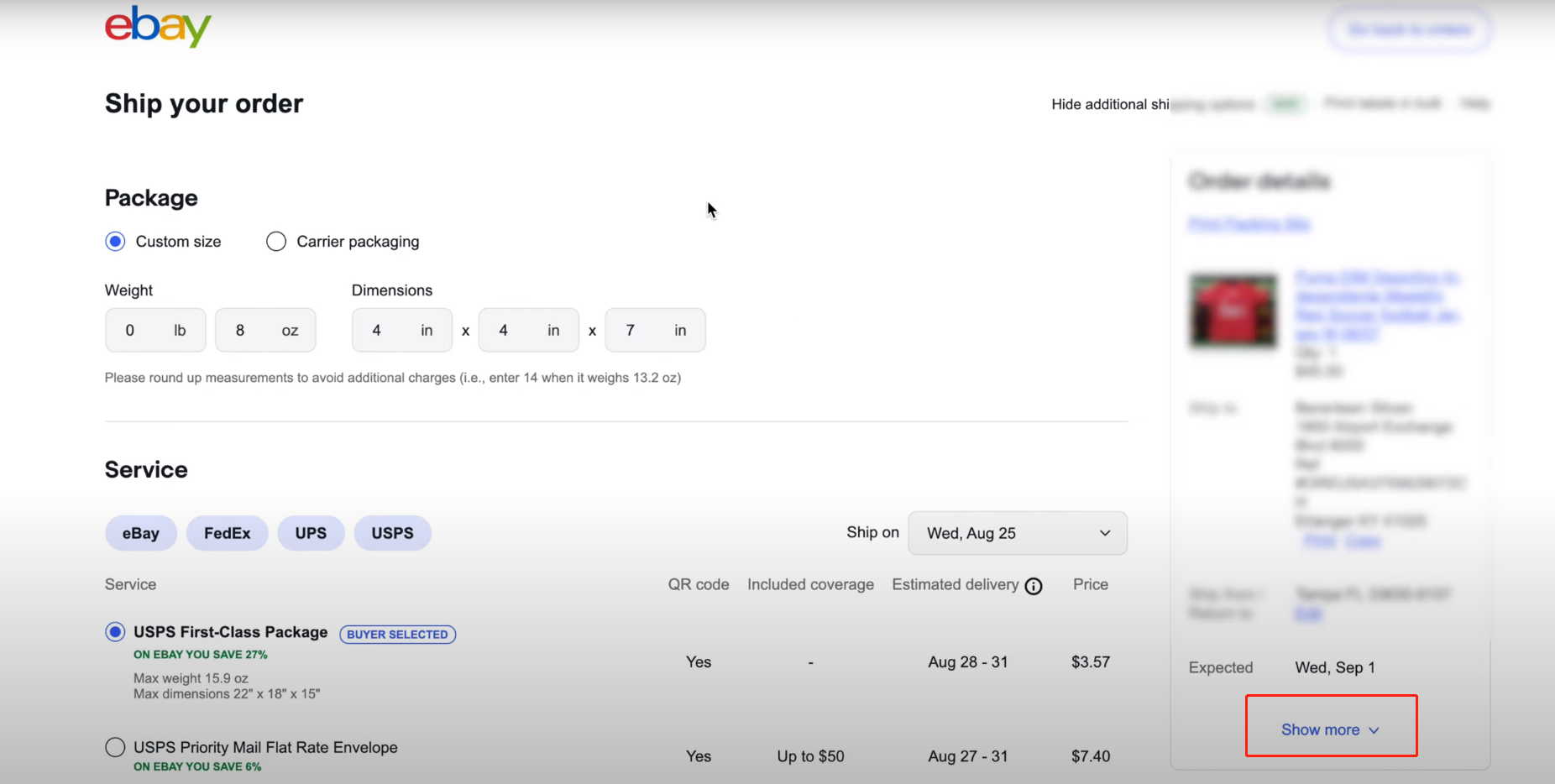This screenshot has height=784, width=1555.
Task: Edit the weight pounds field
Action: [x=155, y=330]
